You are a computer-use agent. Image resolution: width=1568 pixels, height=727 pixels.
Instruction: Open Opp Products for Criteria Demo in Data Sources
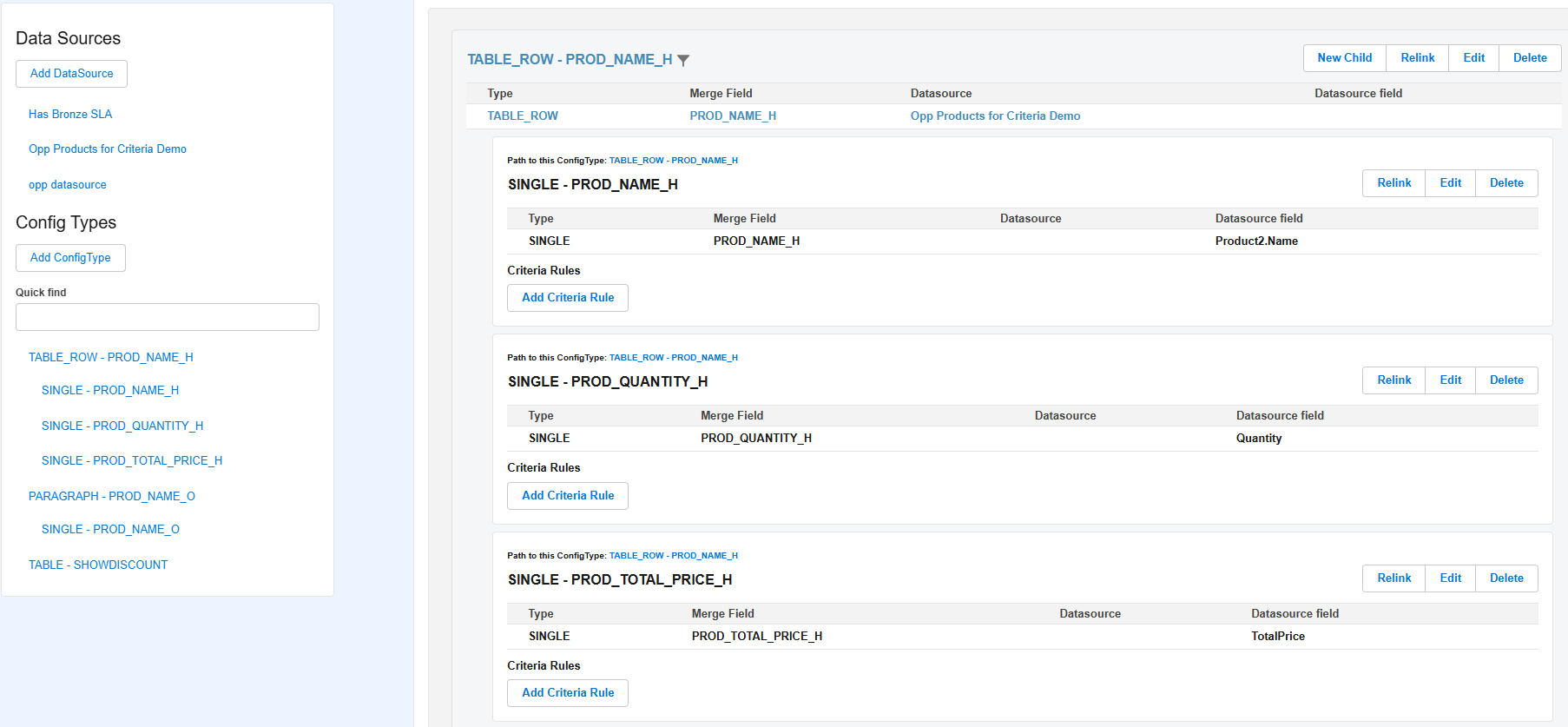point(108,149)
